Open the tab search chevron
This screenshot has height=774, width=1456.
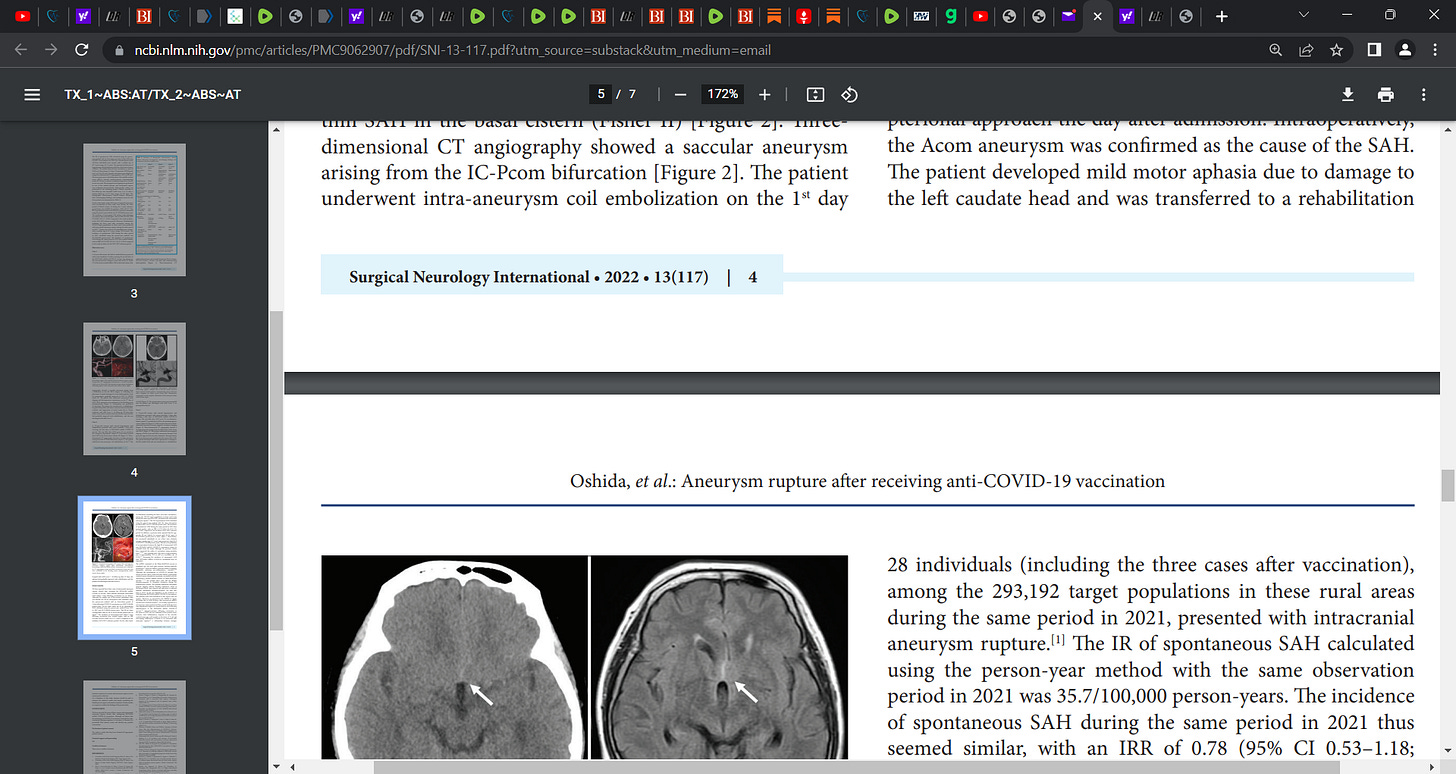coord(1302,16)
